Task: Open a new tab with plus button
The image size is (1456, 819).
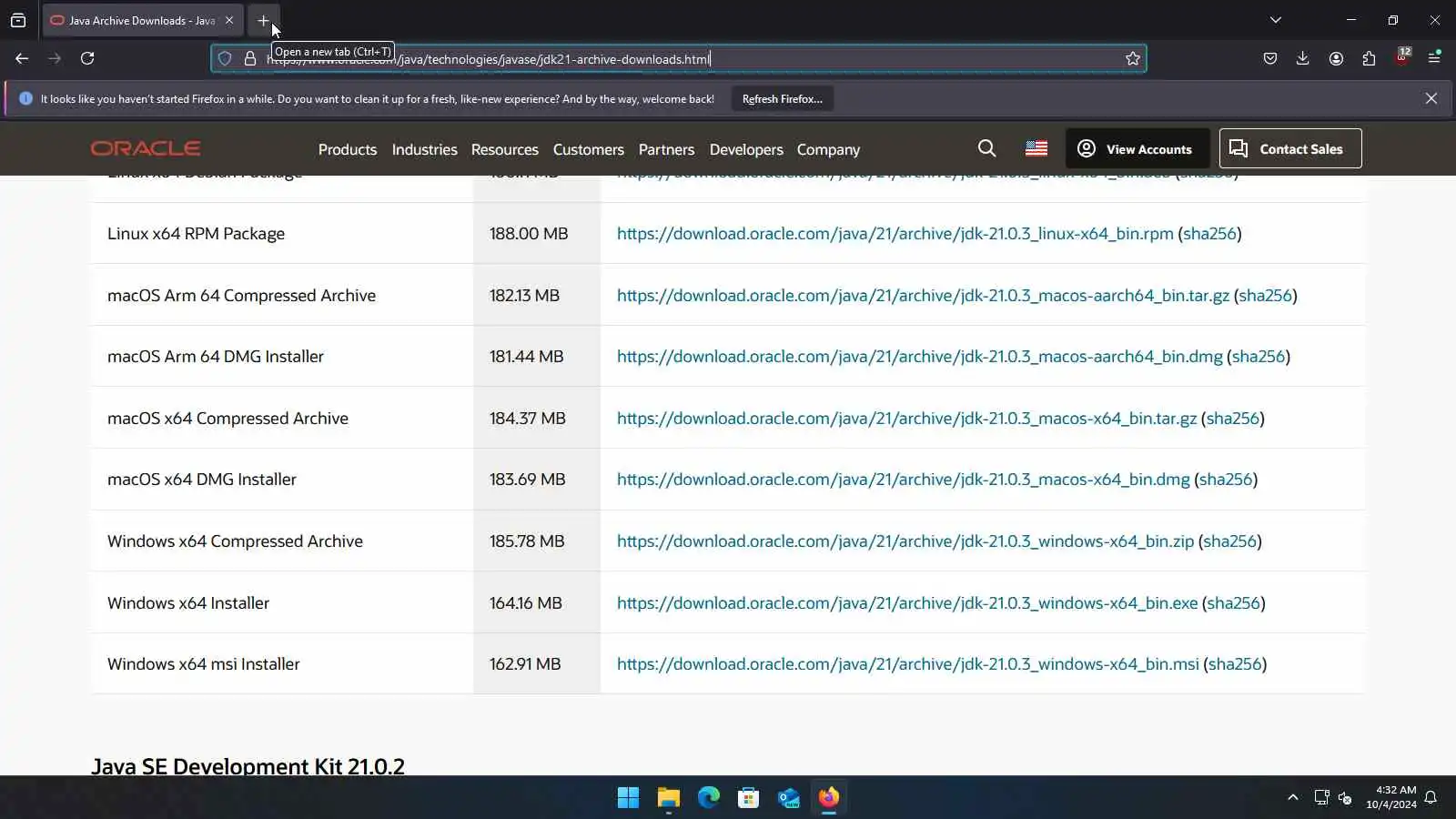Action: [x=263, y=20]
